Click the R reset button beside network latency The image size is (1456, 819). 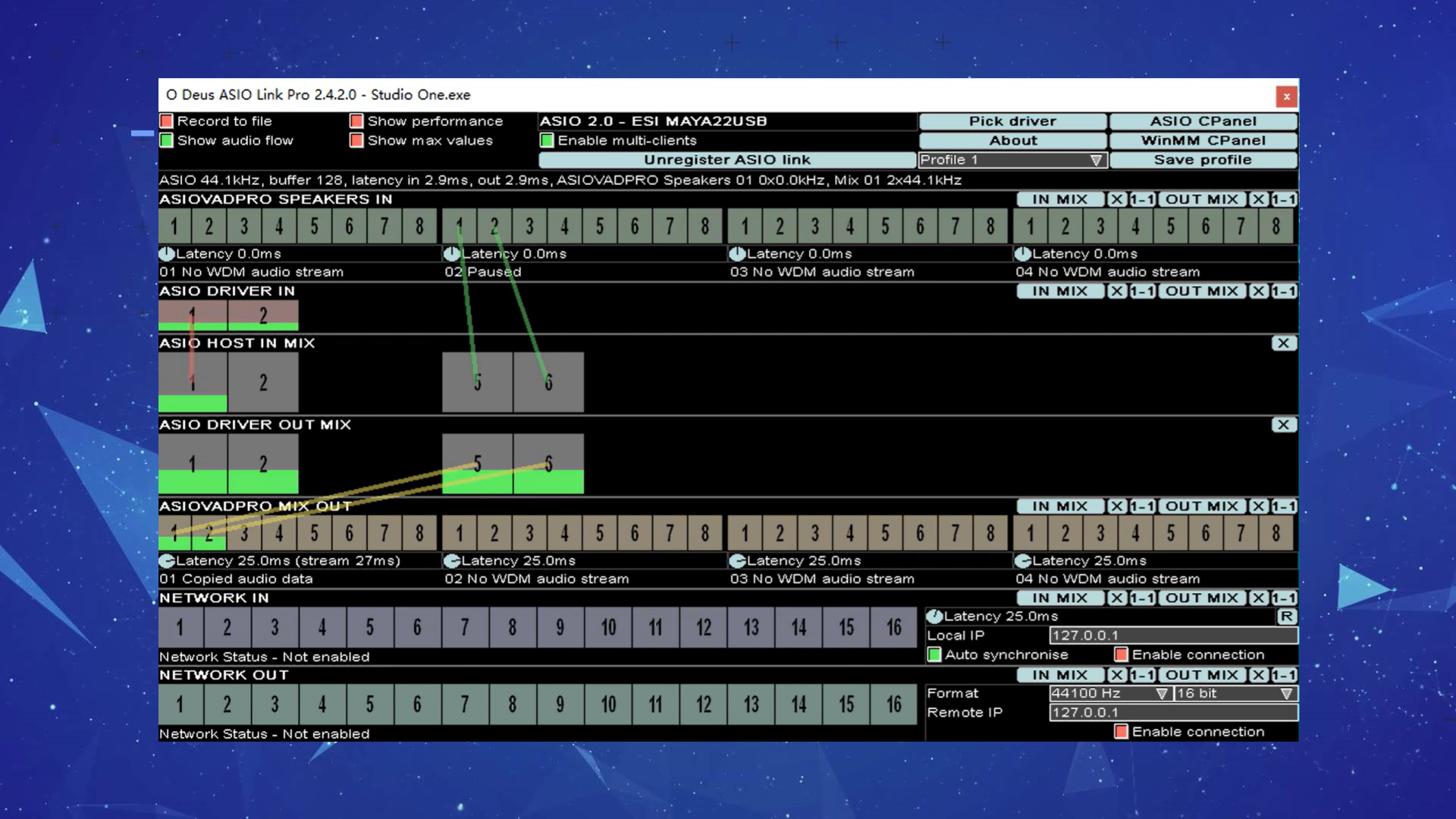1287,617
